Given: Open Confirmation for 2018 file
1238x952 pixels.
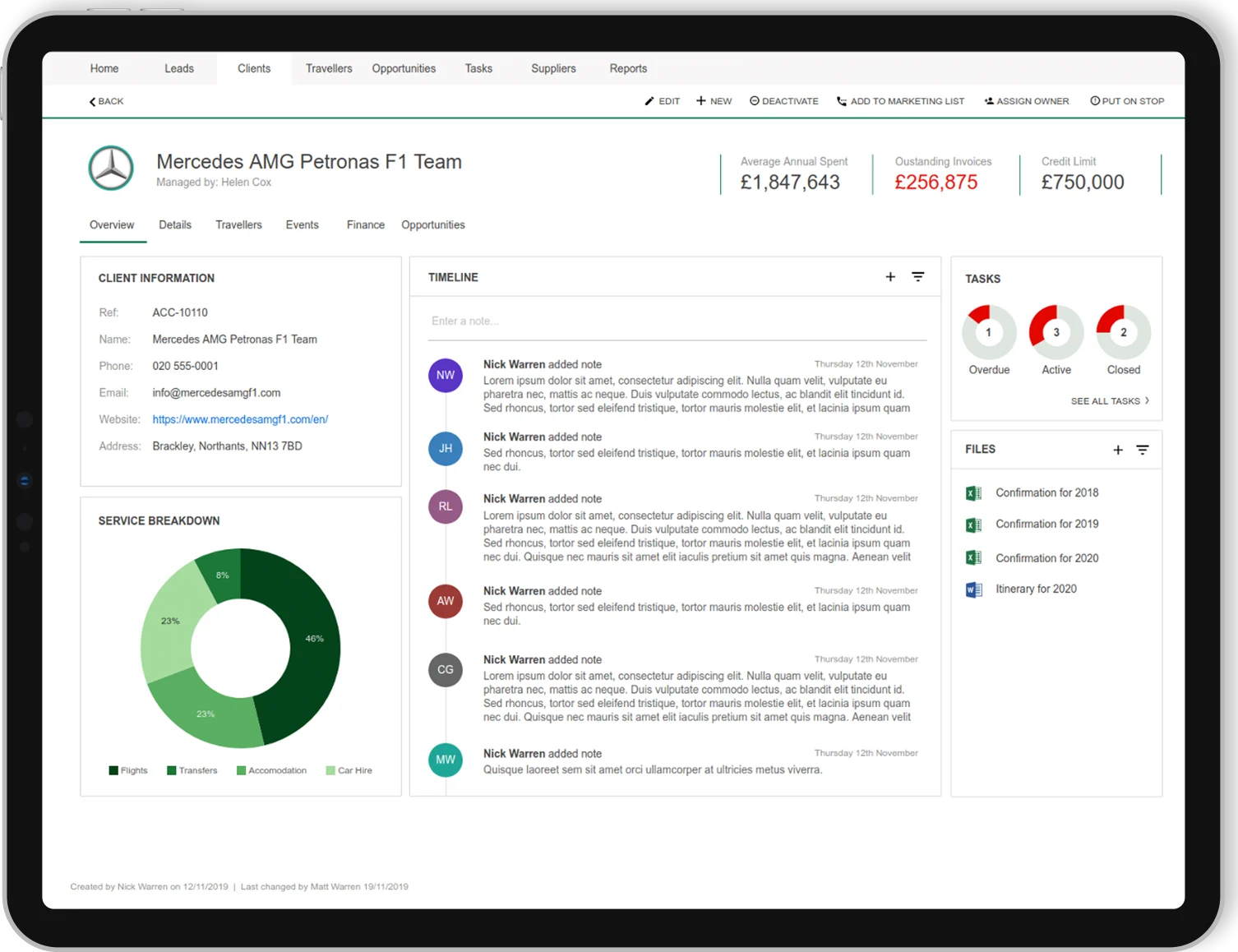Looking at the screenshot, I should pos(1047,492).
